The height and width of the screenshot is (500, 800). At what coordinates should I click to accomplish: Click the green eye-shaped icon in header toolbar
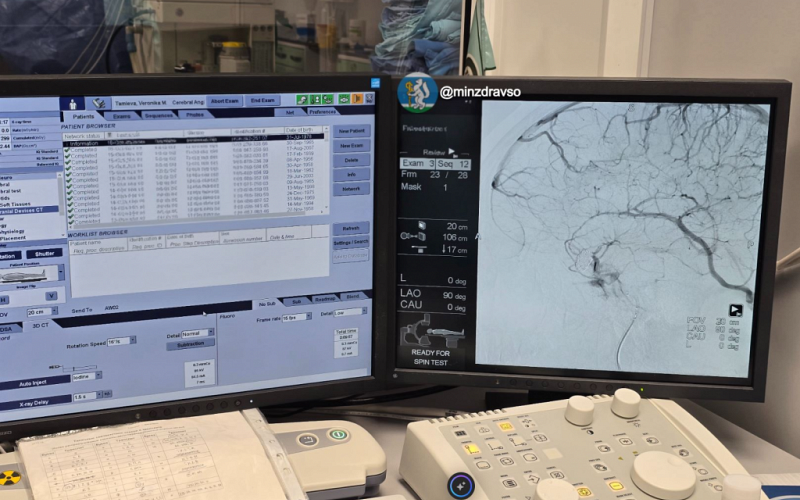point(344,98)
